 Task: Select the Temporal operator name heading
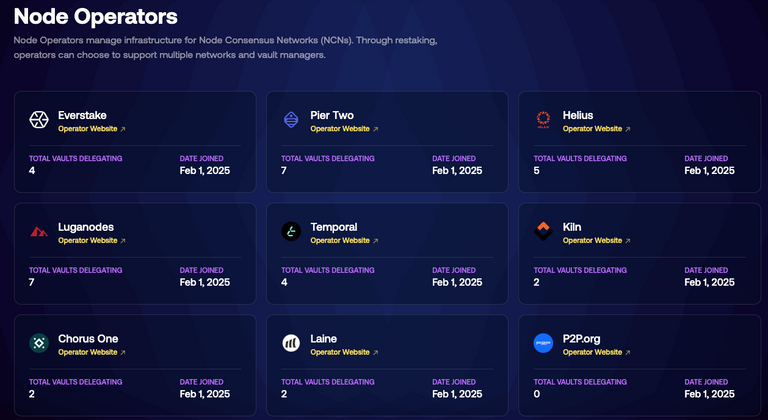pyautogui.click(x=333, y=227)
